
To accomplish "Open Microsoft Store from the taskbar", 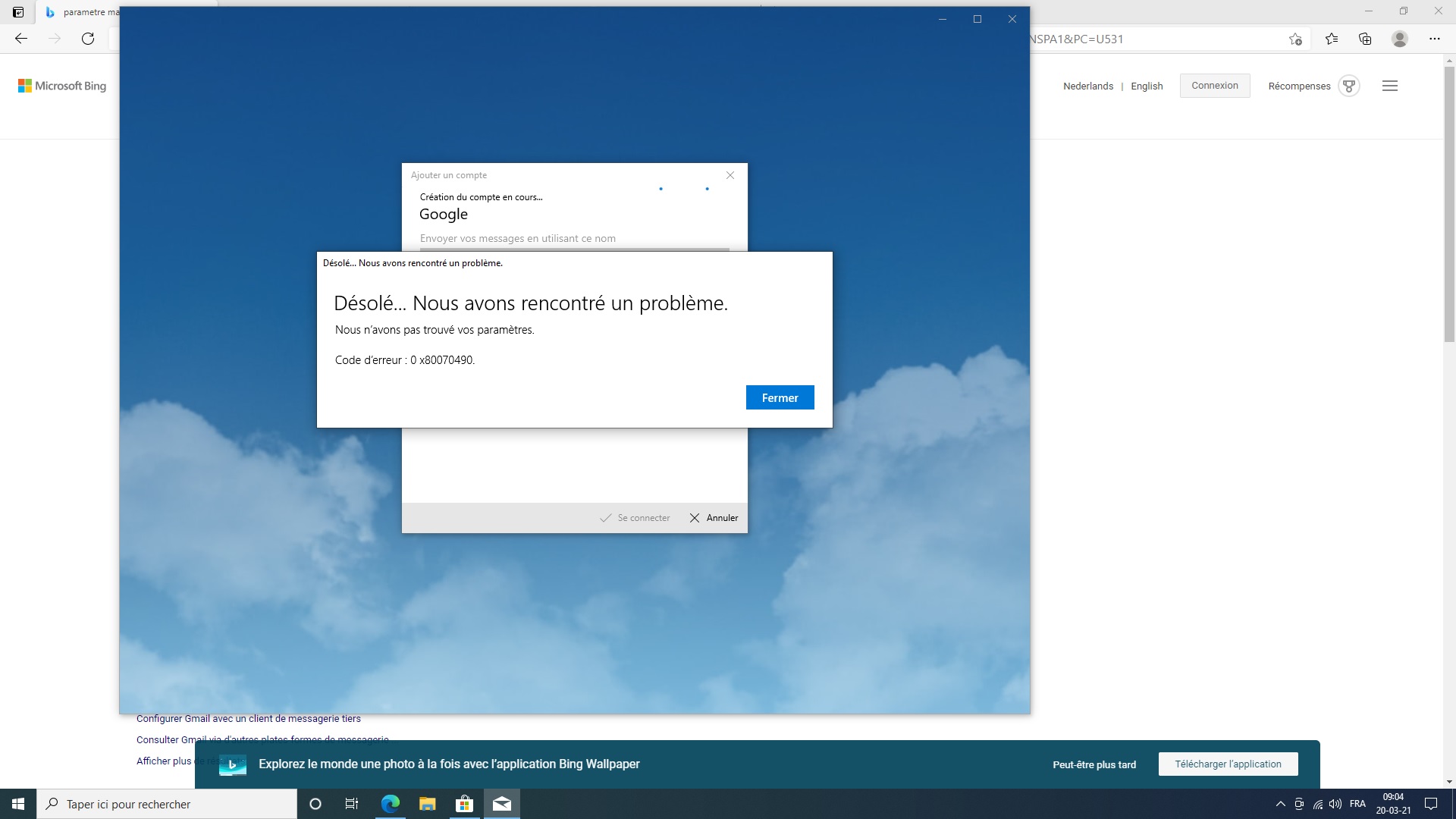I will [x=464, y=804].
